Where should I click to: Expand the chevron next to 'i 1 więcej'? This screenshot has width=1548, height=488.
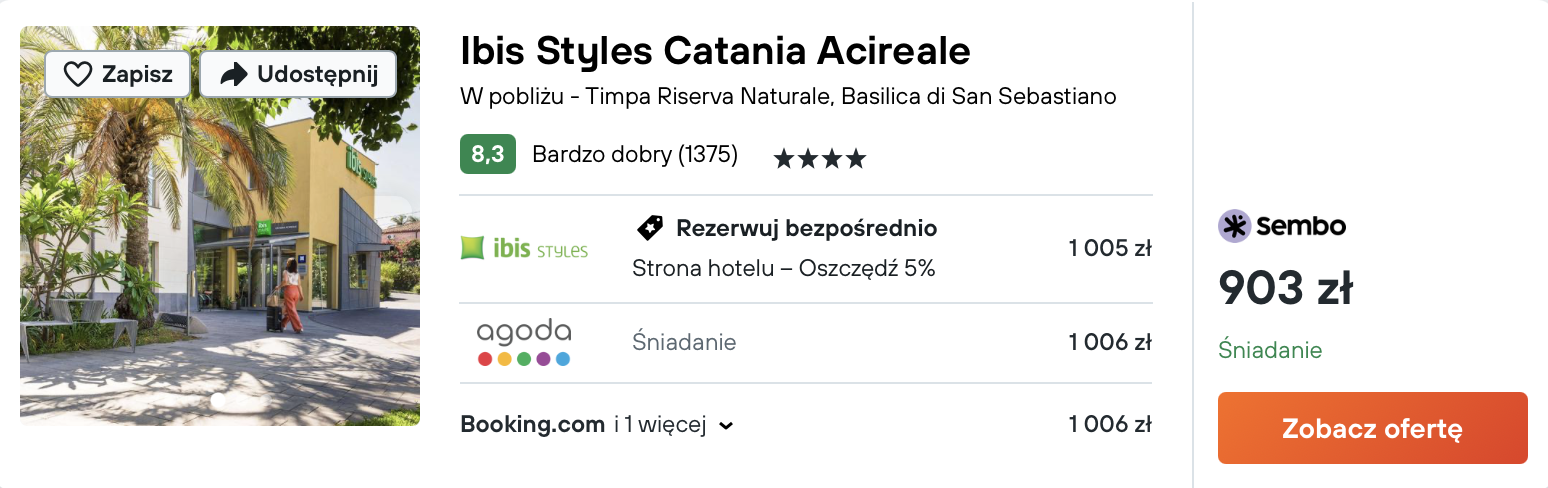(727, 426)
